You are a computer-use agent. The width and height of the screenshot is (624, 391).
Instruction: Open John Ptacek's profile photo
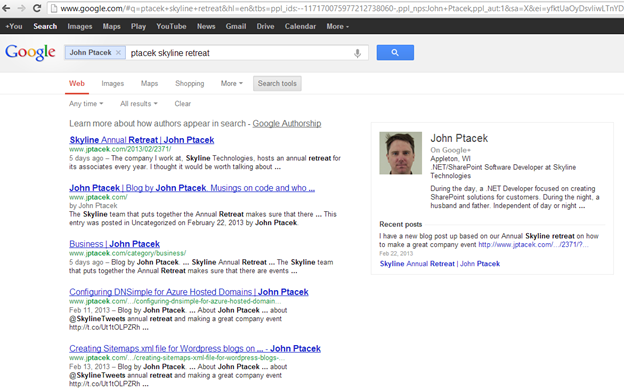(400, 153)
